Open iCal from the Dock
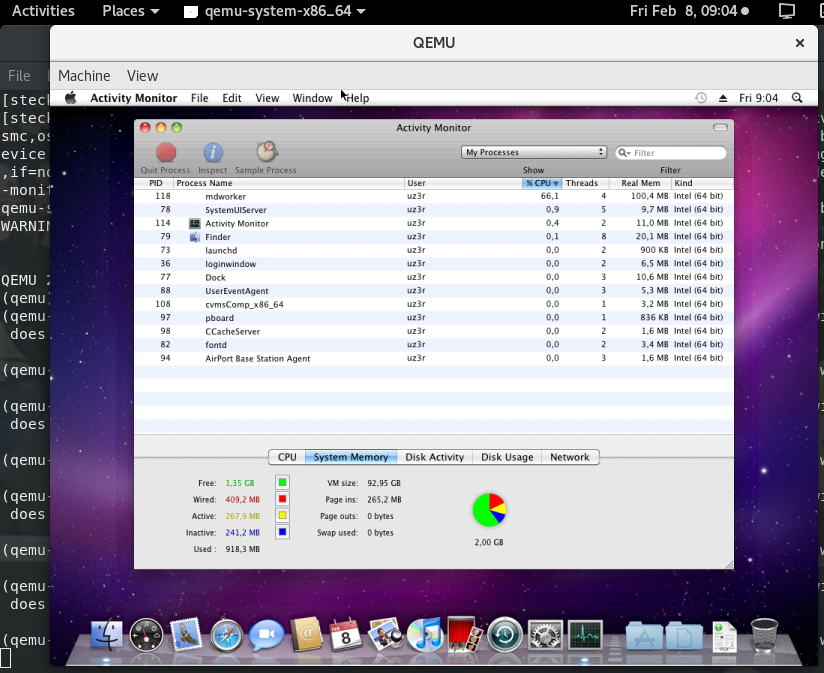The height and width of the screenshot is (673, 824). 345,635
